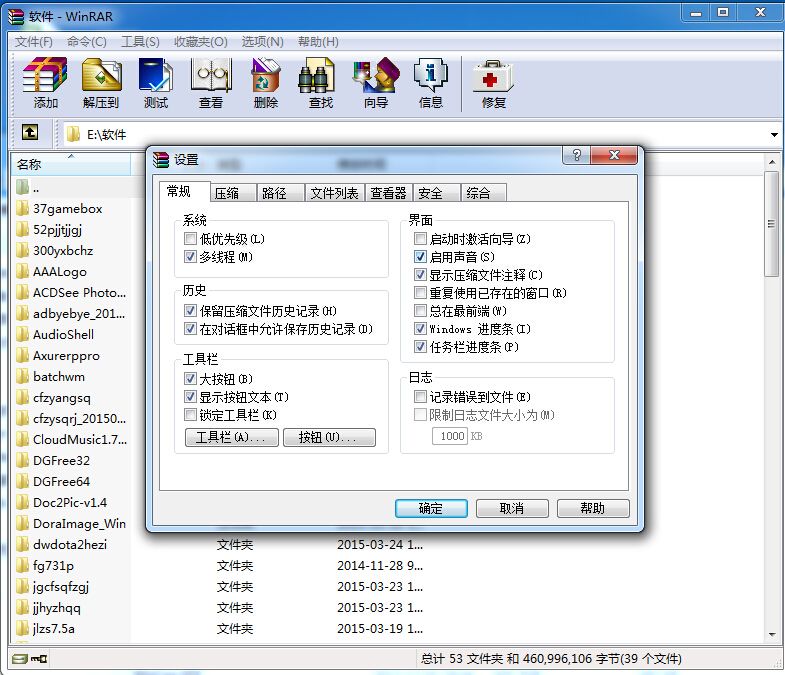Click the up-one-level folder icon
785x675 pixels.
30,133
